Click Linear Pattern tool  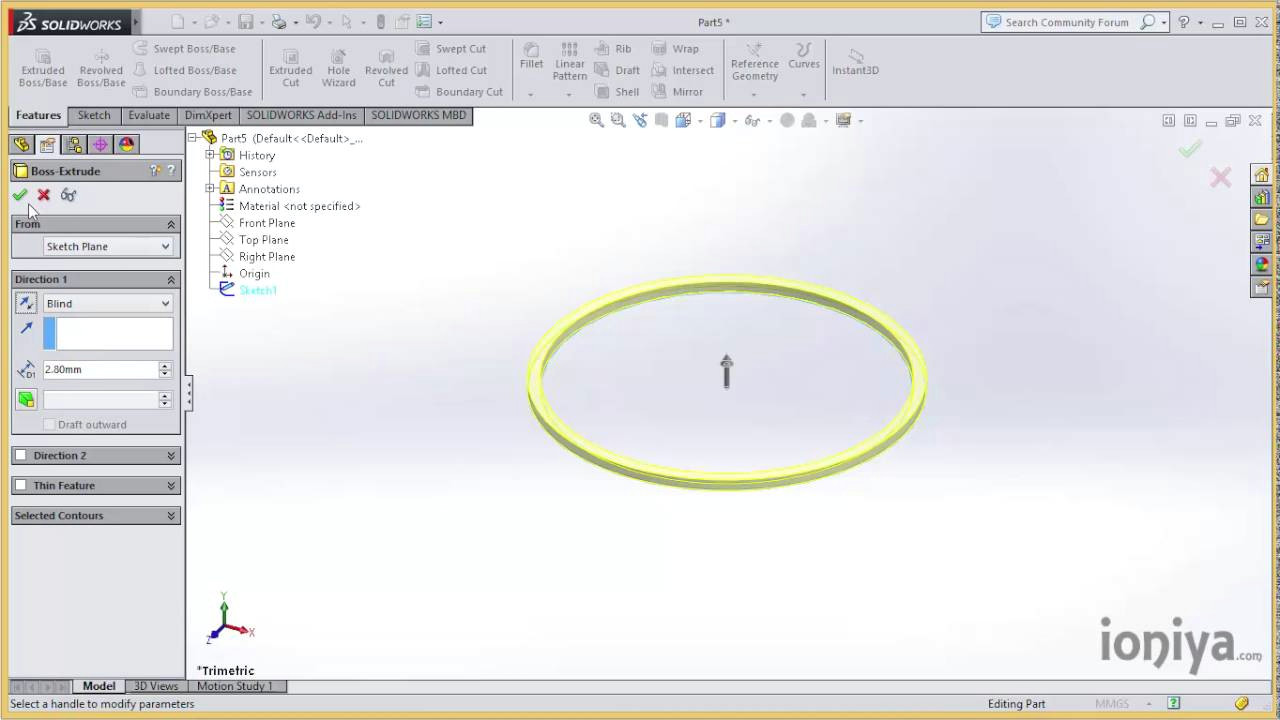569,62
